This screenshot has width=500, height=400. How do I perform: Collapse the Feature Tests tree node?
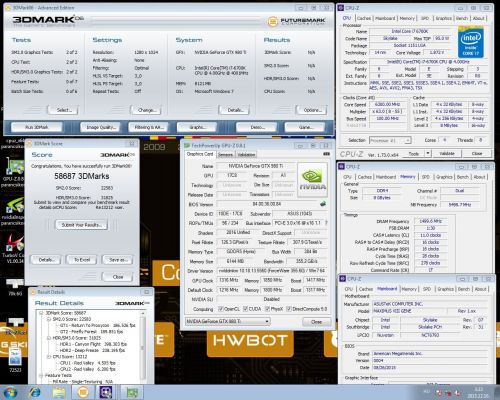coord(41,375)
